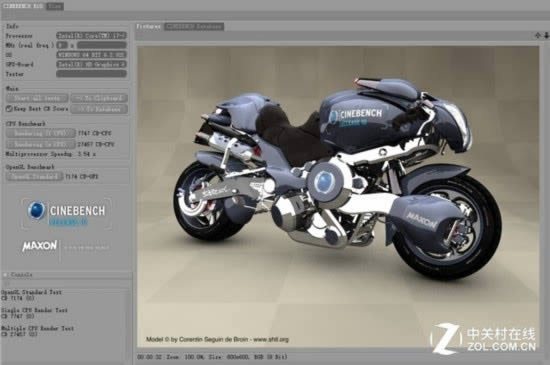
Task: Click the Start all tests button
Action: coord(37,98)
